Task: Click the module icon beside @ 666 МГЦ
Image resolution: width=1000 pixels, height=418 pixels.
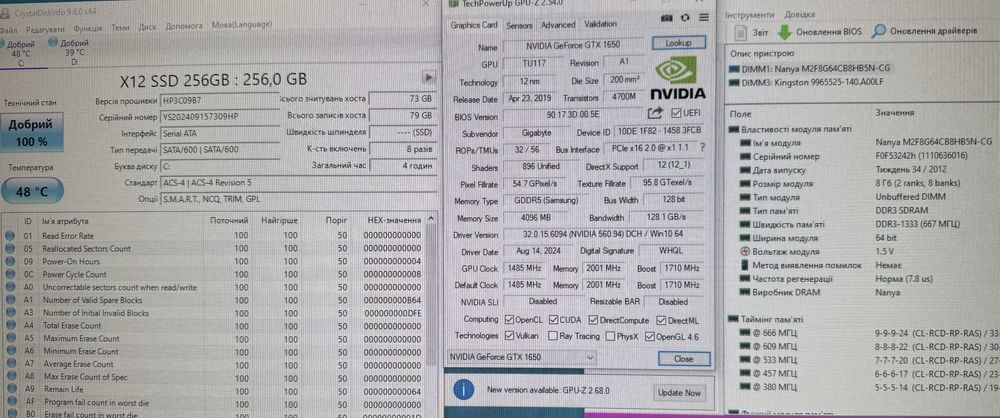Action: (745, 333)
